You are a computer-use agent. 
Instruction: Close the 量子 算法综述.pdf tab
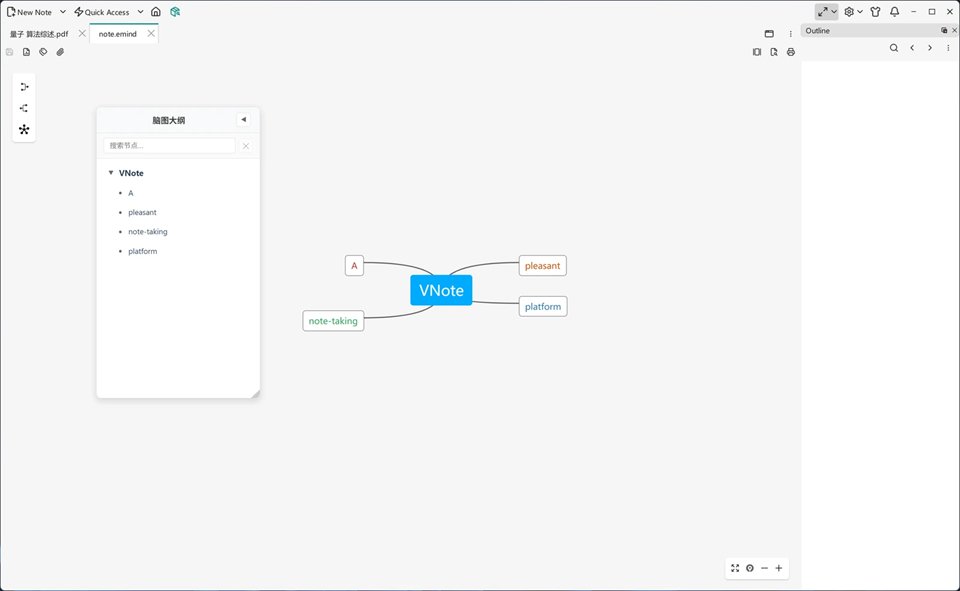(82, 34)
